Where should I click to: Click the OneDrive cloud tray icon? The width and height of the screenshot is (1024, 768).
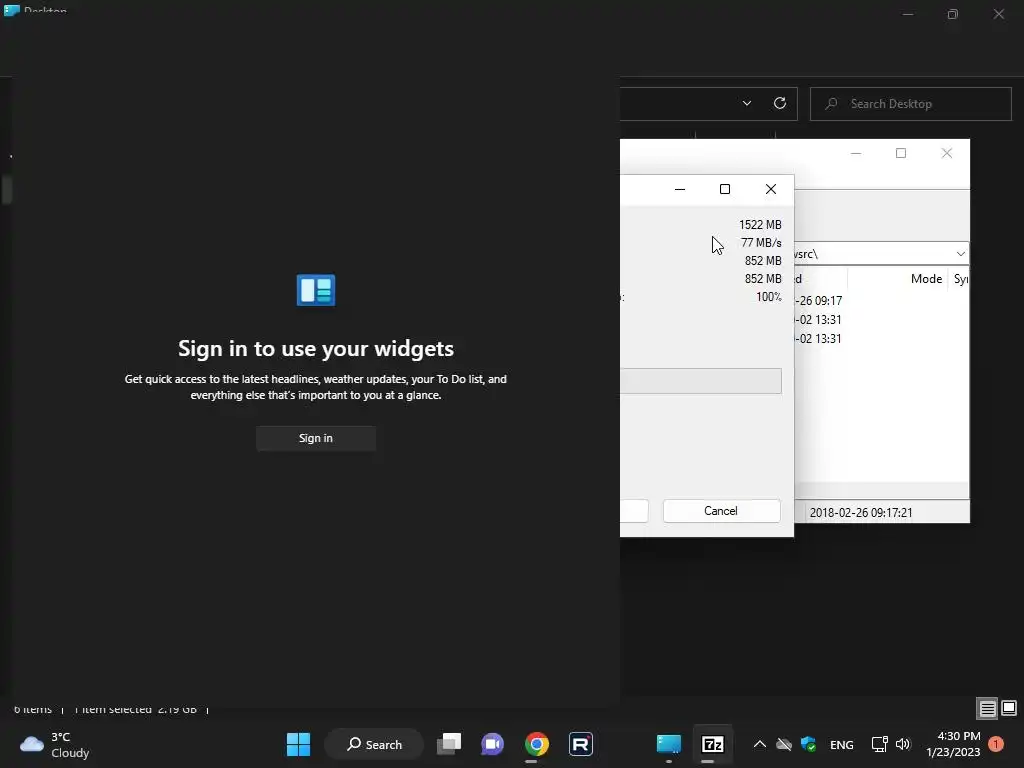click(784, 744)
